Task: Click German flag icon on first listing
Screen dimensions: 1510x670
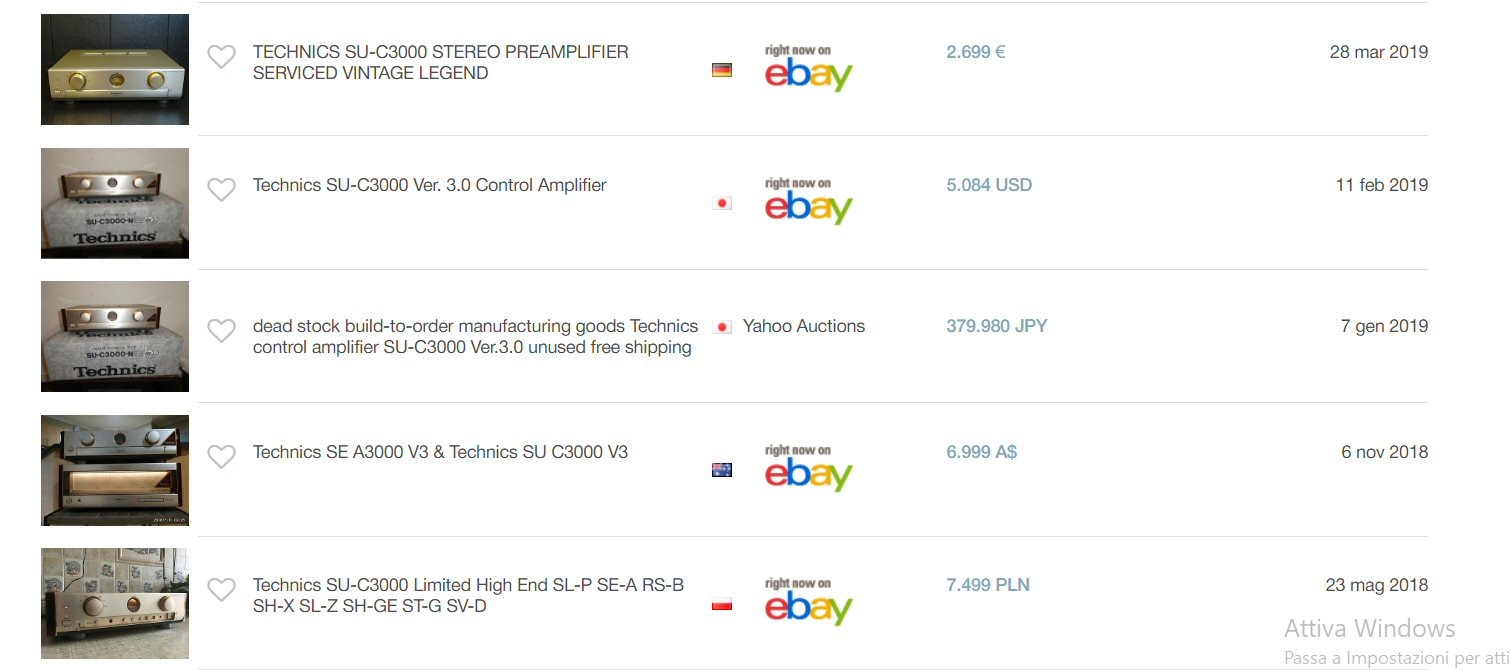Action: click(722, 70)
